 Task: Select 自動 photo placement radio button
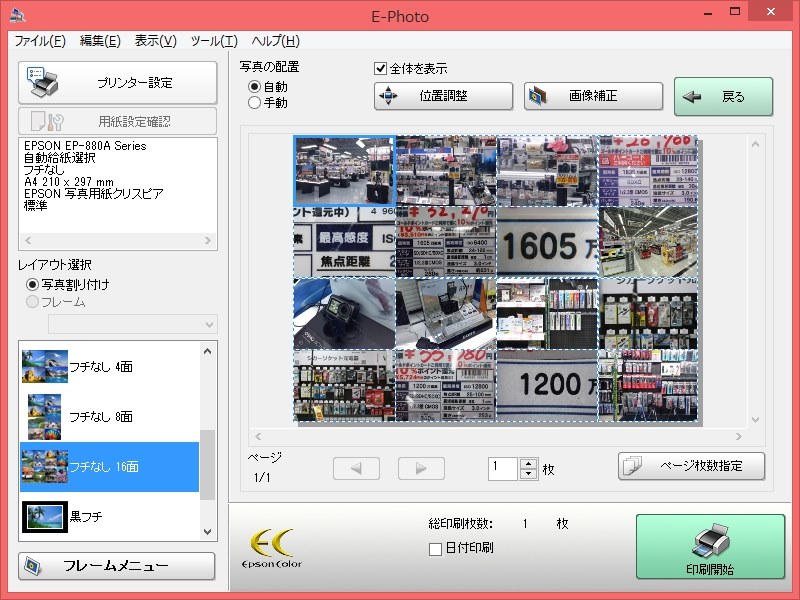click(x=255, y=87)
